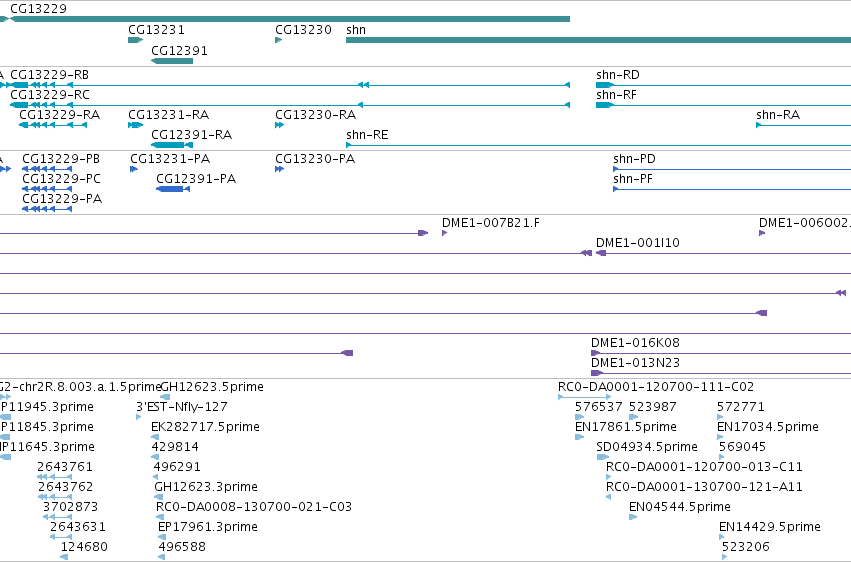Click the shn-RD transcript label
Screen dimensions: 851x562
pyautogui.click(x=618, y=75)
